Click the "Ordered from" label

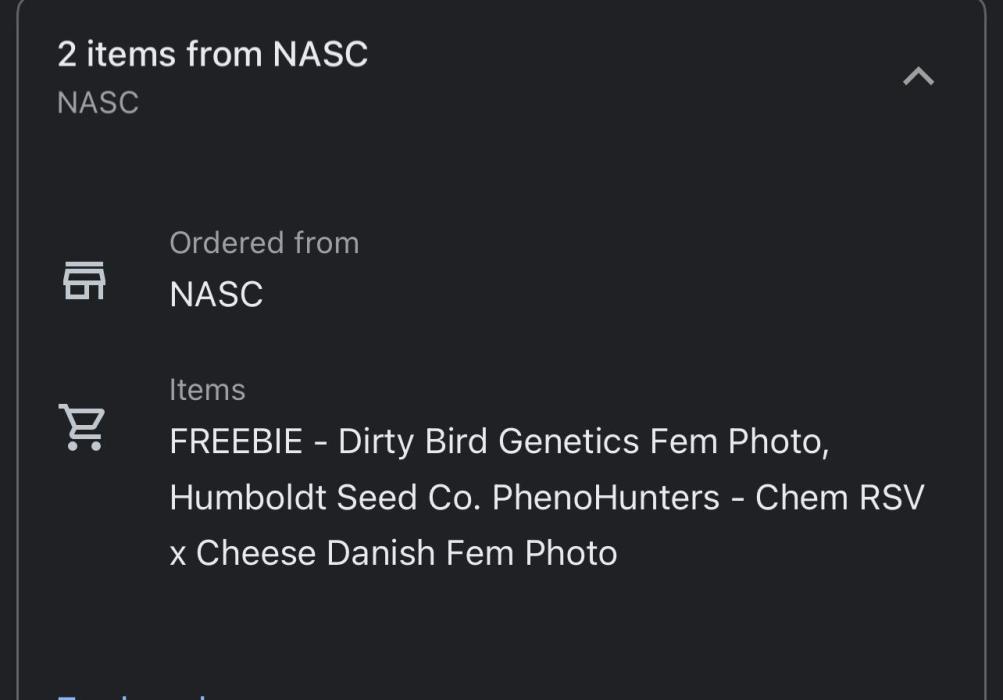point(264,243)
